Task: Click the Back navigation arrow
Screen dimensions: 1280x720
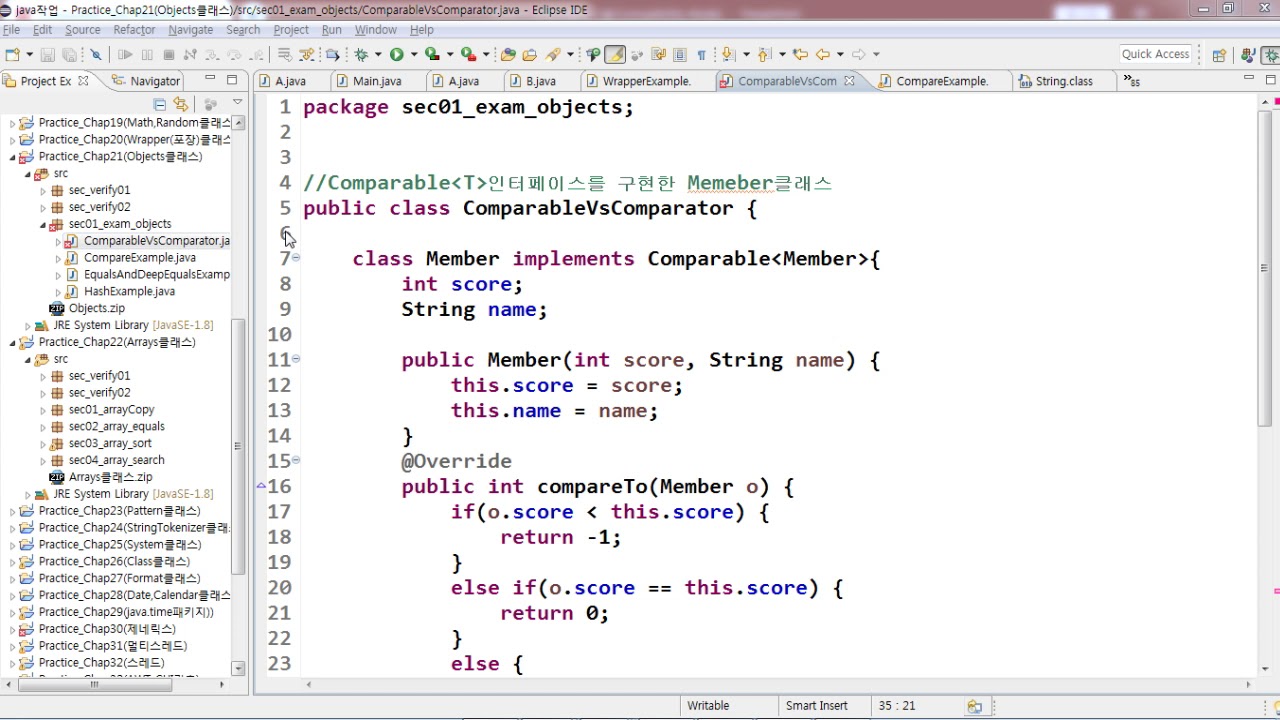Action: coord(823,55)
